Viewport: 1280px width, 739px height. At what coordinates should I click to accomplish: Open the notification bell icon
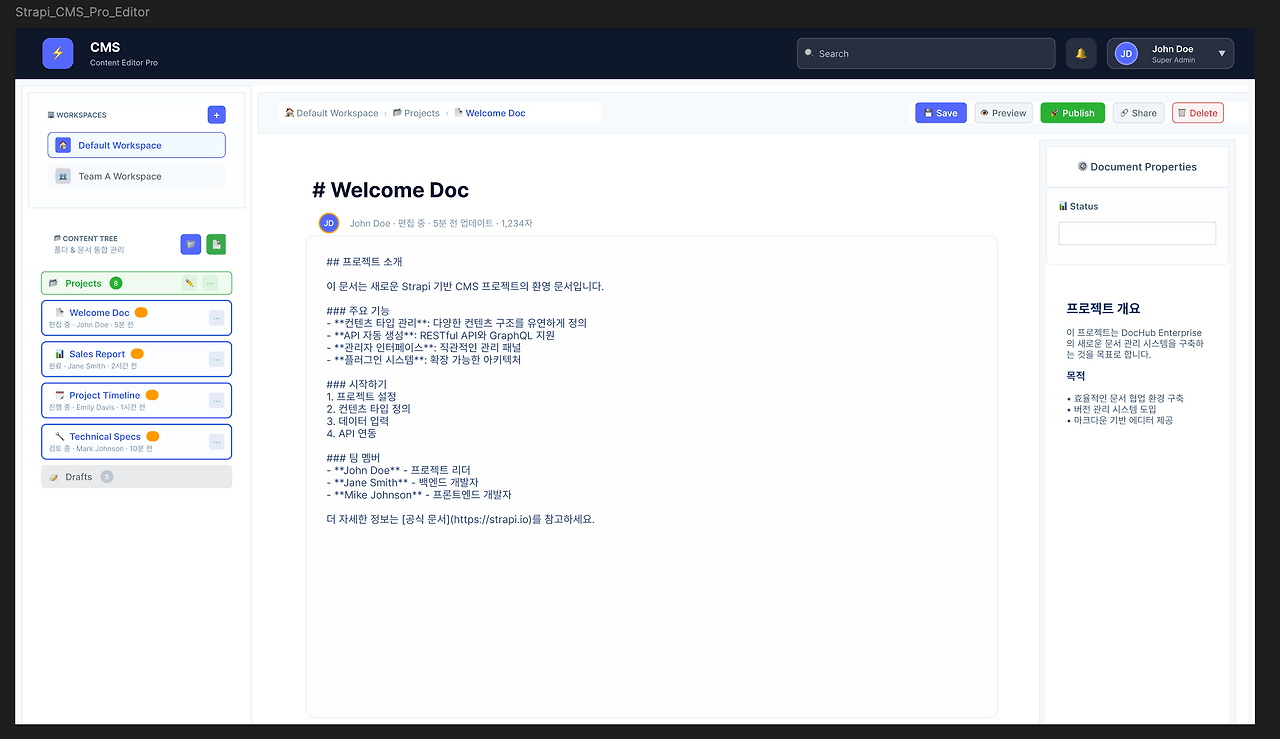tap(1080, 53)
